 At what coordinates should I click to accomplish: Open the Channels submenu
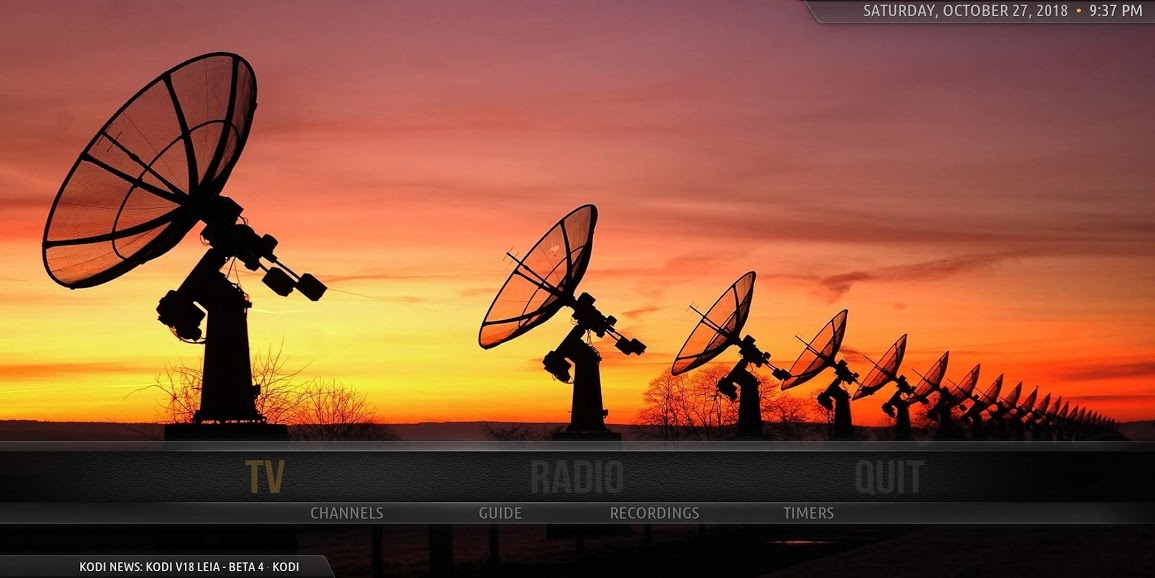point(346,513)
